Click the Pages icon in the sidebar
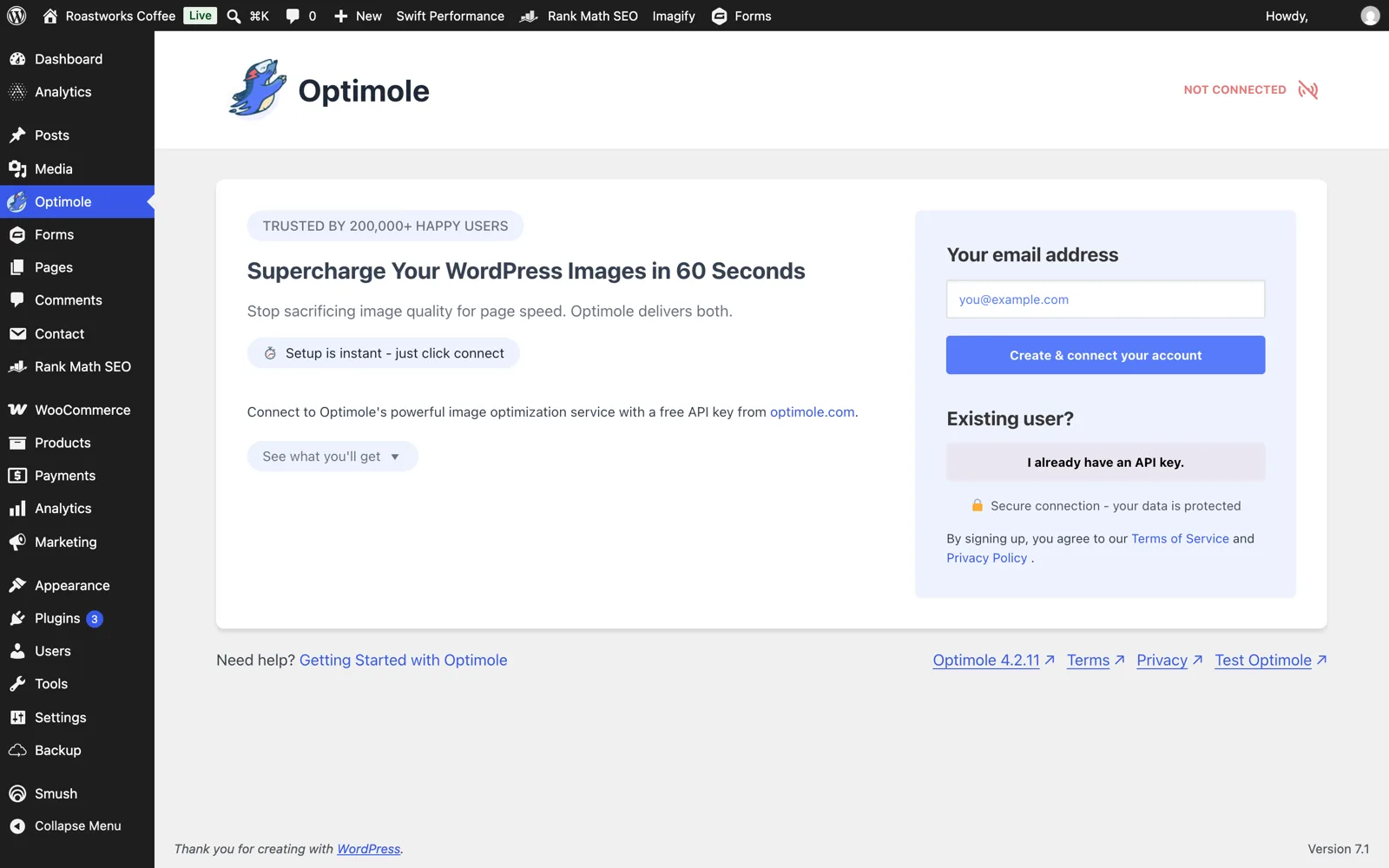The image size is (1389, 868). 17,267
